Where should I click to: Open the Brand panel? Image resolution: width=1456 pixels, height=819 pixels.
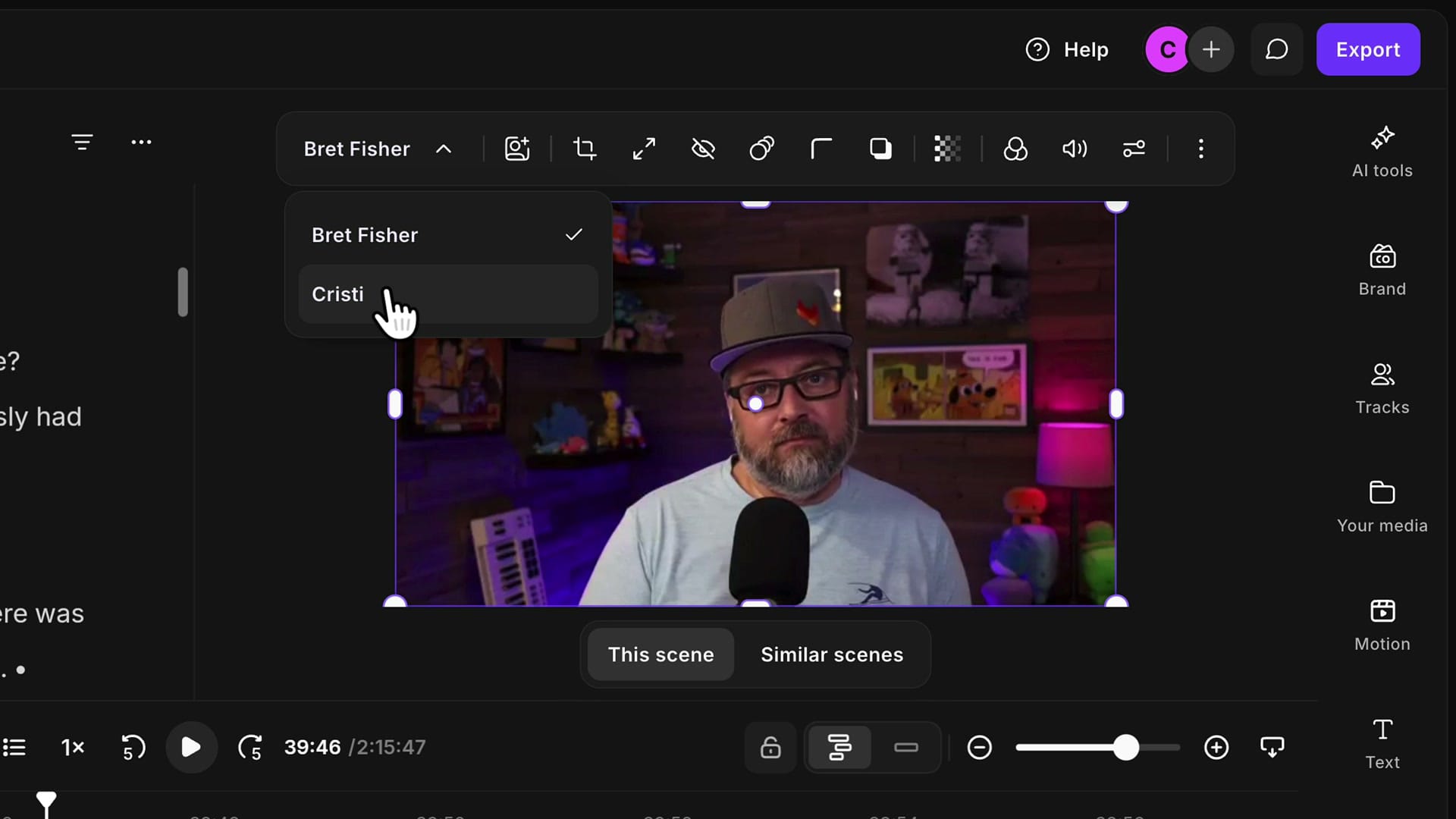coord(1382,271)
